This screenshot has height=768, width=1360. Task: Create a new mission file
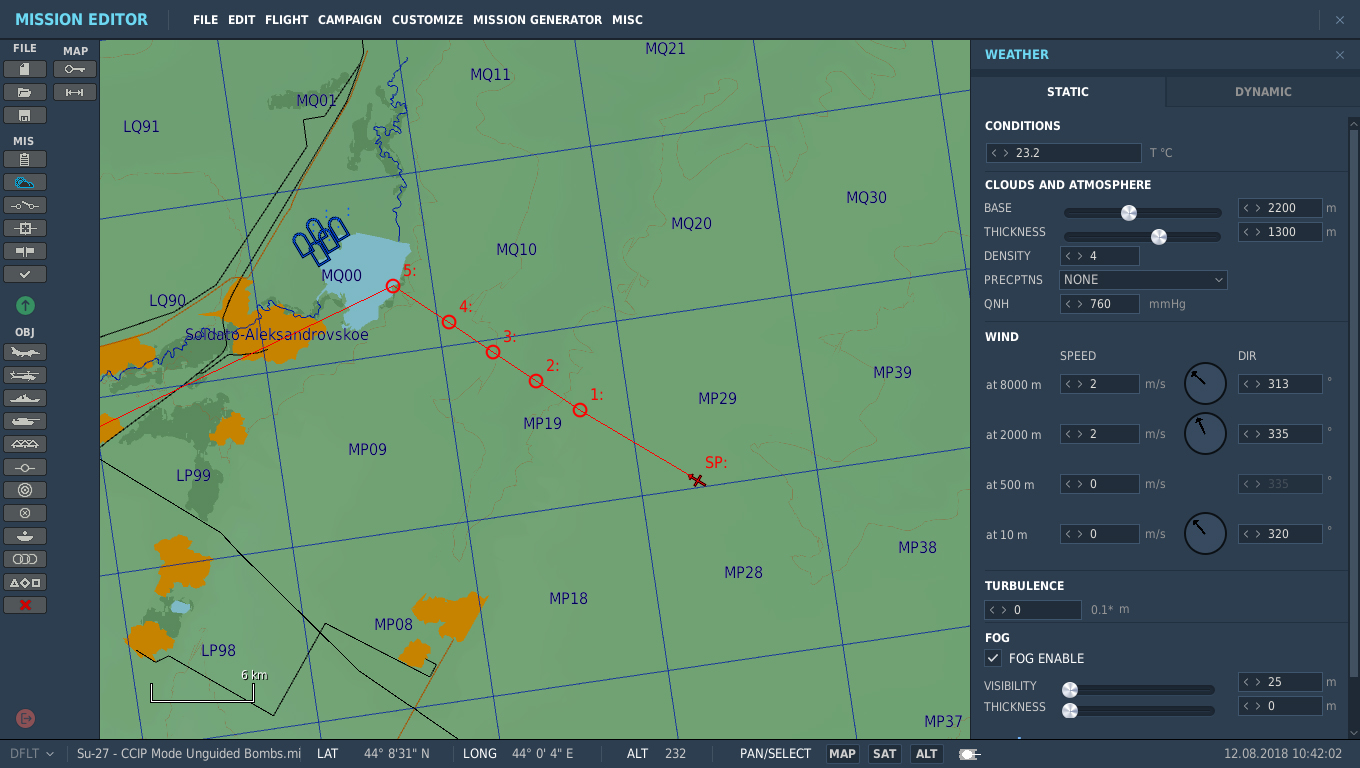(25, 69)
